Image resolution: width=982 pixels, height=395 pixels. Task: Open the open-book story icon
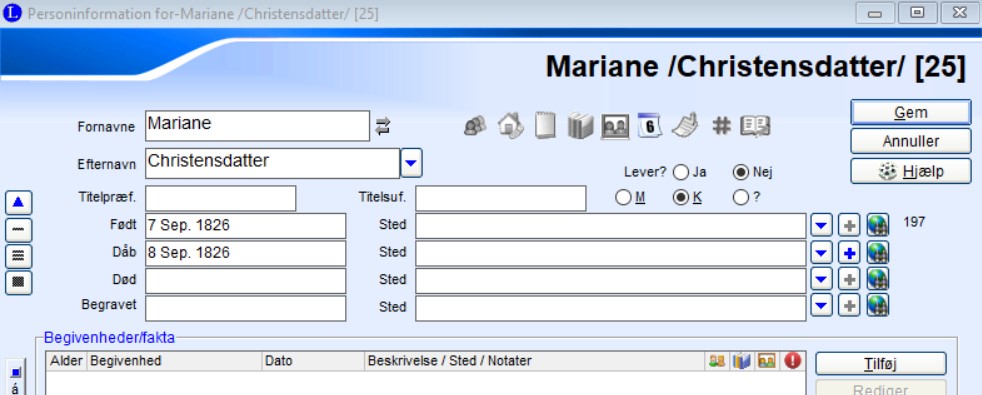click(755, 126)
